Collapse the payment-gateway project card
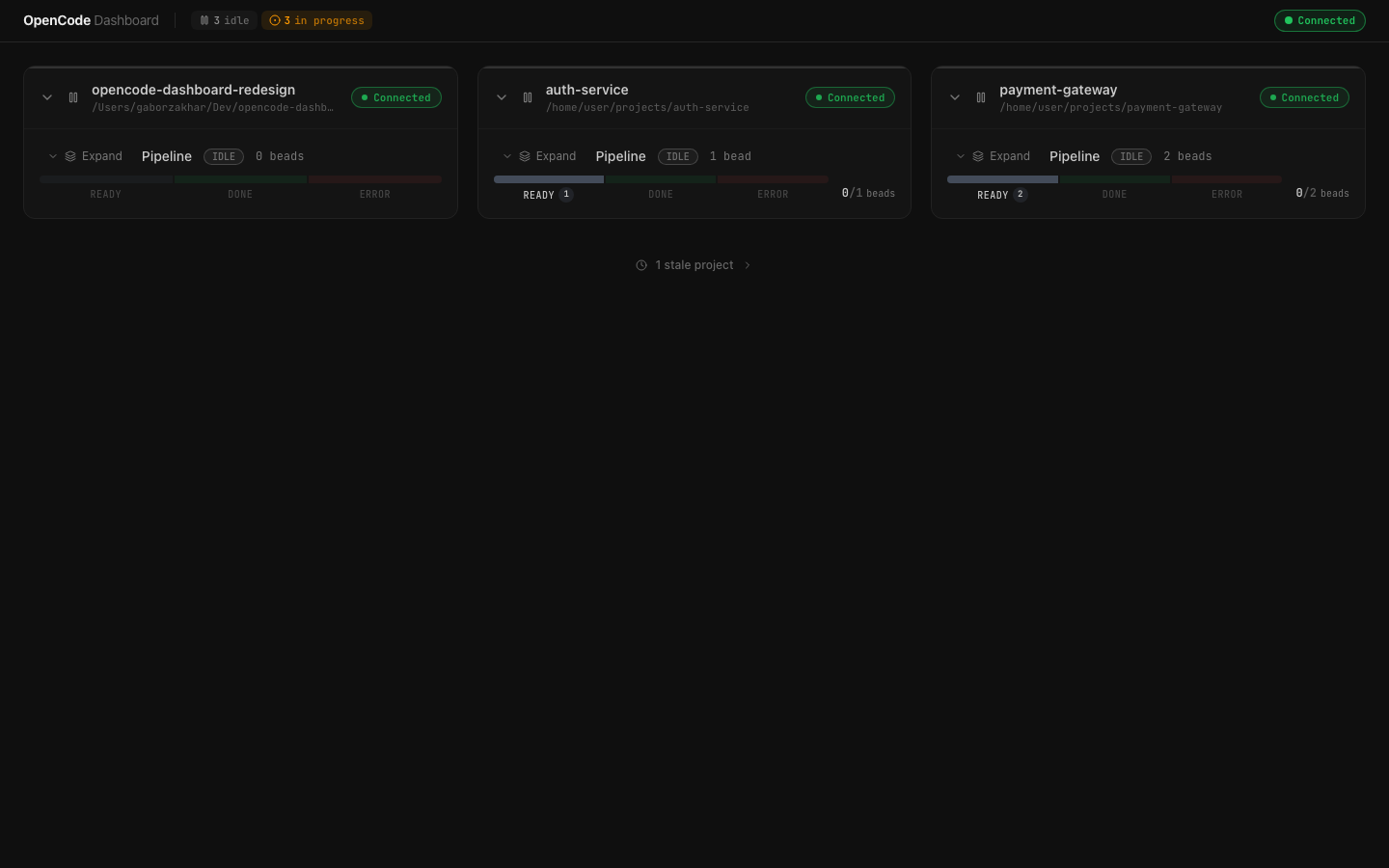 (955, 97)
